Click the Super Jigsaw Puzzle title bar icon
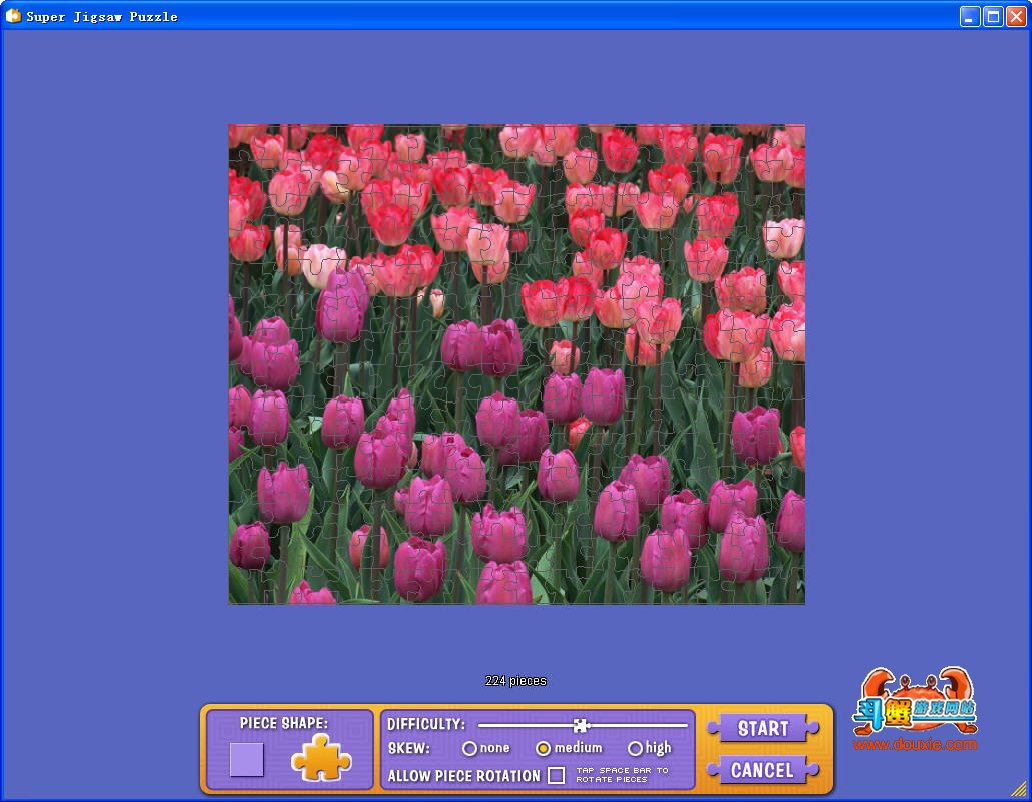Viewport: 1032px width, 802px height. [x=13, y=16]
